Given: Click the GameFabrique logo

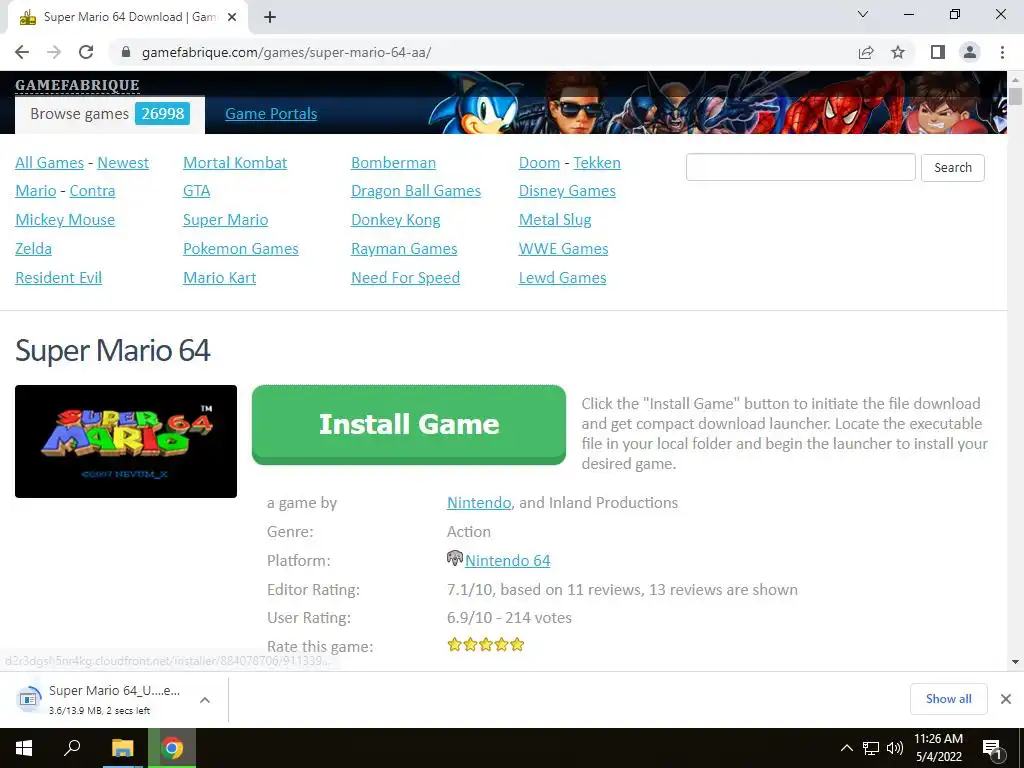Looking at the screenshot, I should pos(77,85).
